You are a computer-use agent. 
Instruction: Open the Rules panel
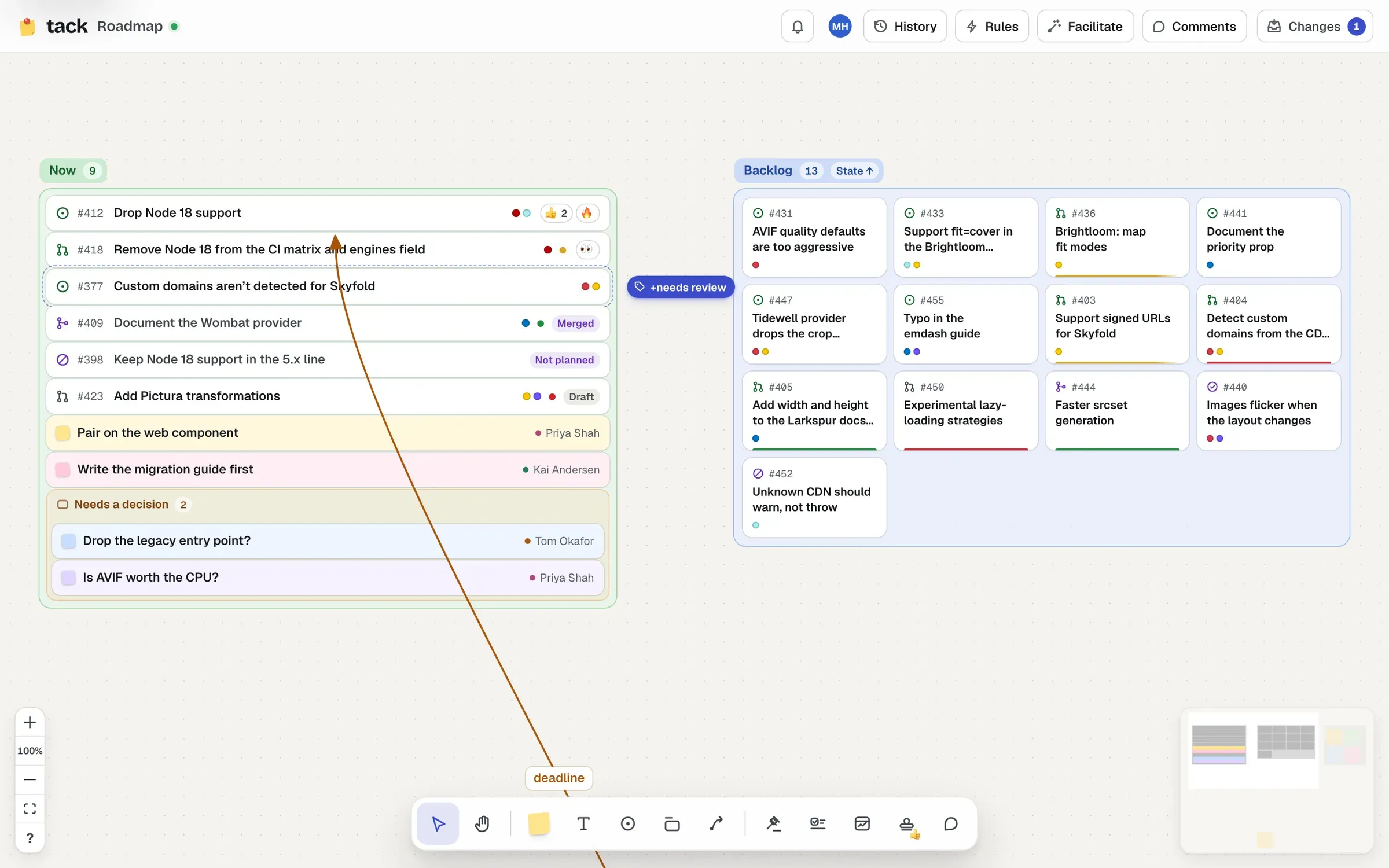(992, 26)
